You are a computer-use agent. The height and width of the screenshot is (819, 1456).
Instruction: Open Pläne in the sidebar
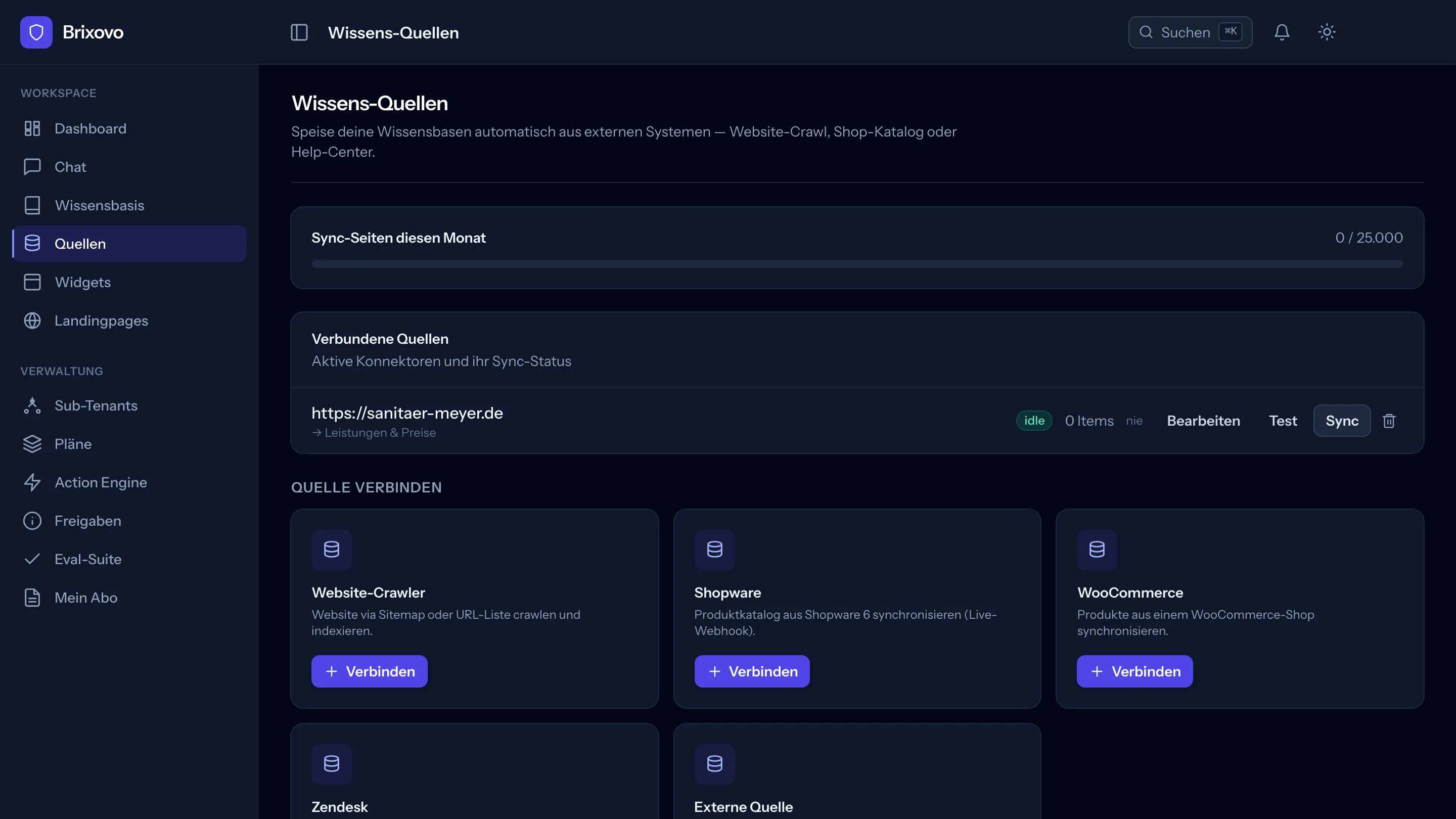(129, 444)
